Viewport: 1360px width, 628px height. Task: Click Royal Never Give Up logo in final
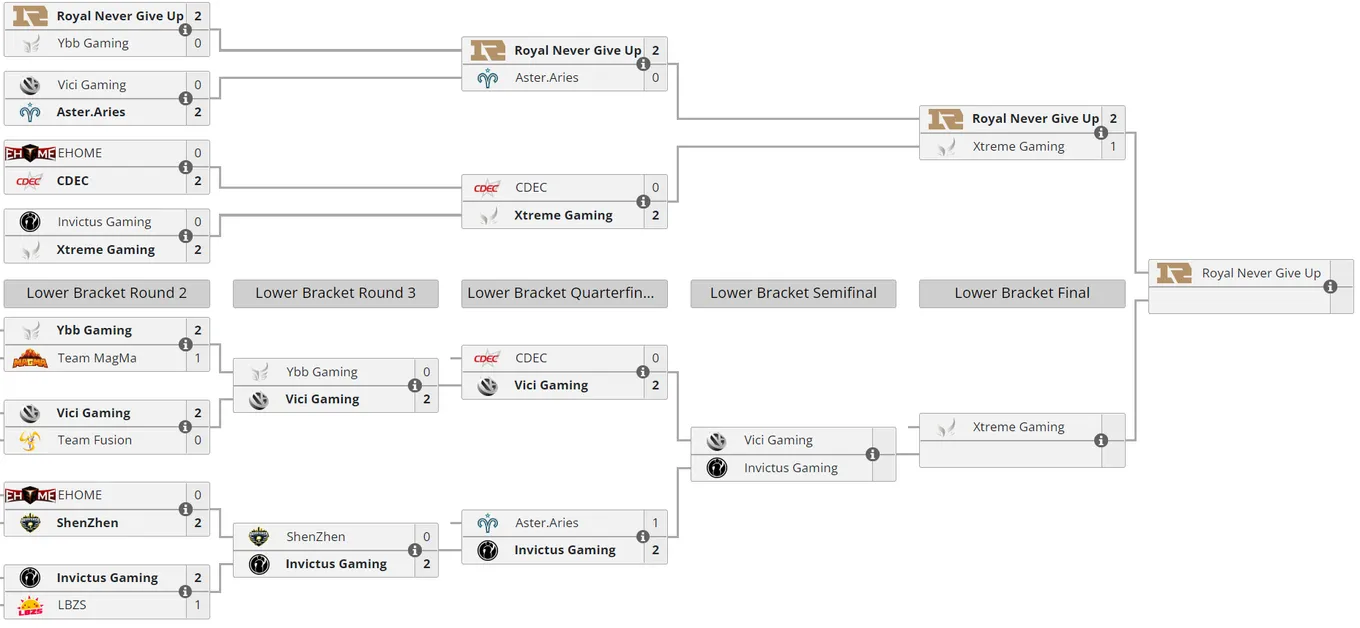click(x=1174, y=273)
